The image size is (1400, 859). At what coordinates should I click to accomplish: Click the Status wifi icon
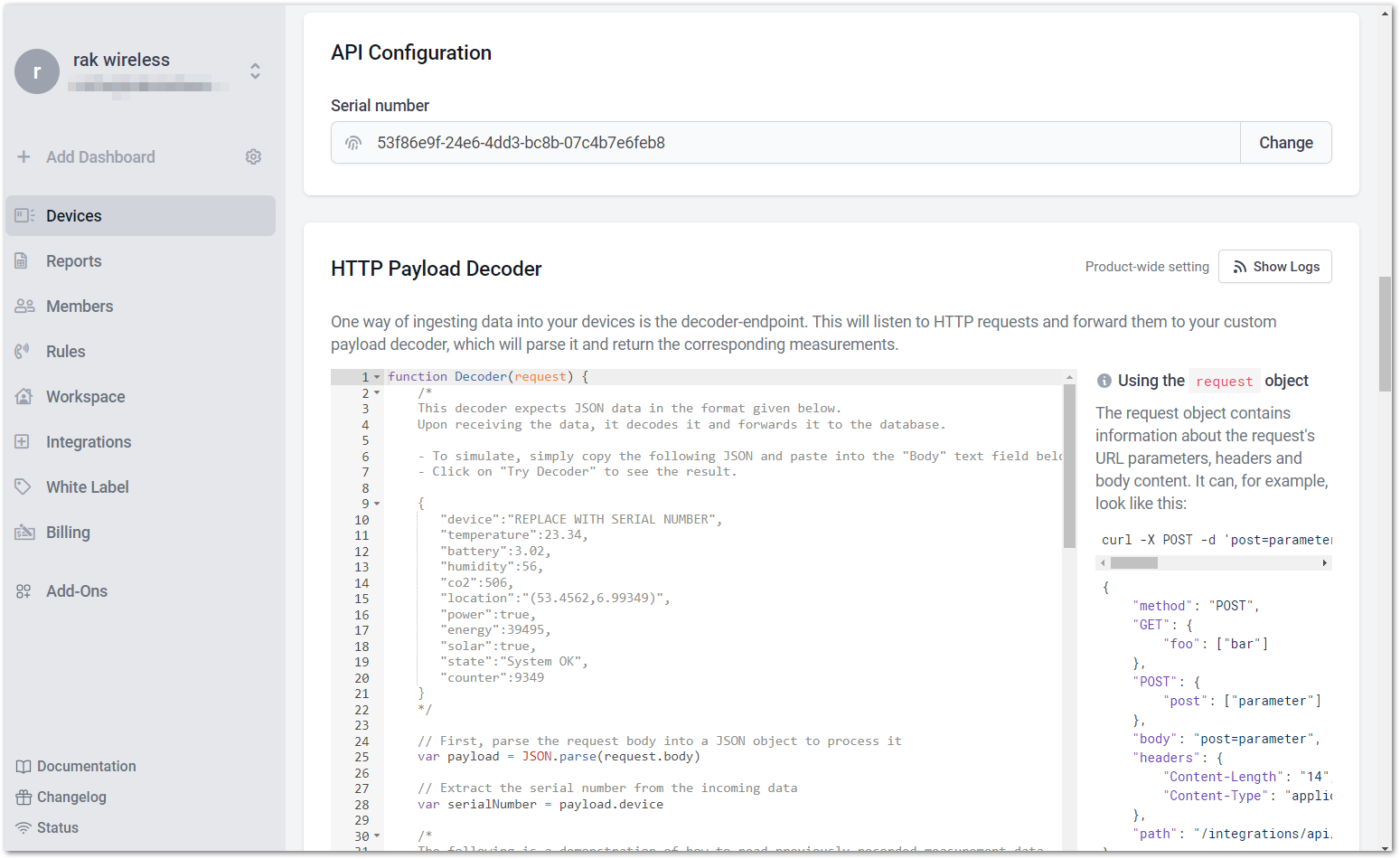coord(23,827)
